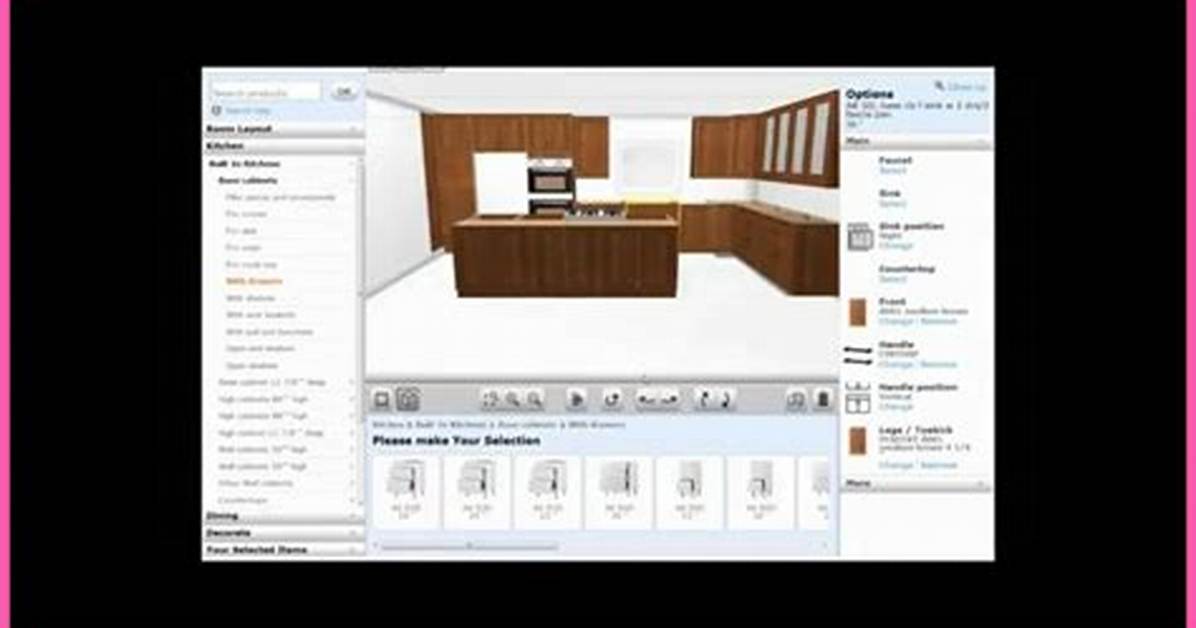Click the Legs / Toekick wood swatch

point(858,441)
